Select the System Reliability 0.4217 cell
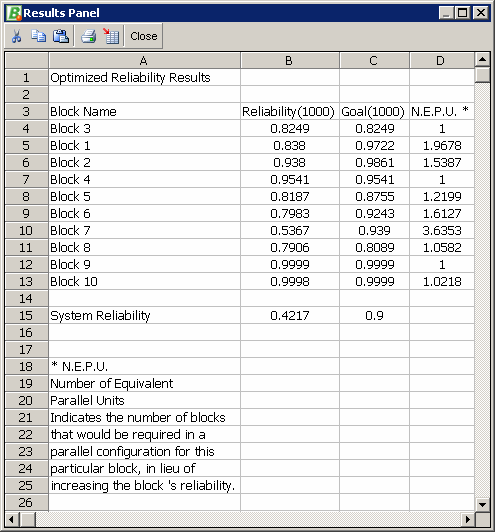This screenshot has width=495, height=532. tap(290, 316)
